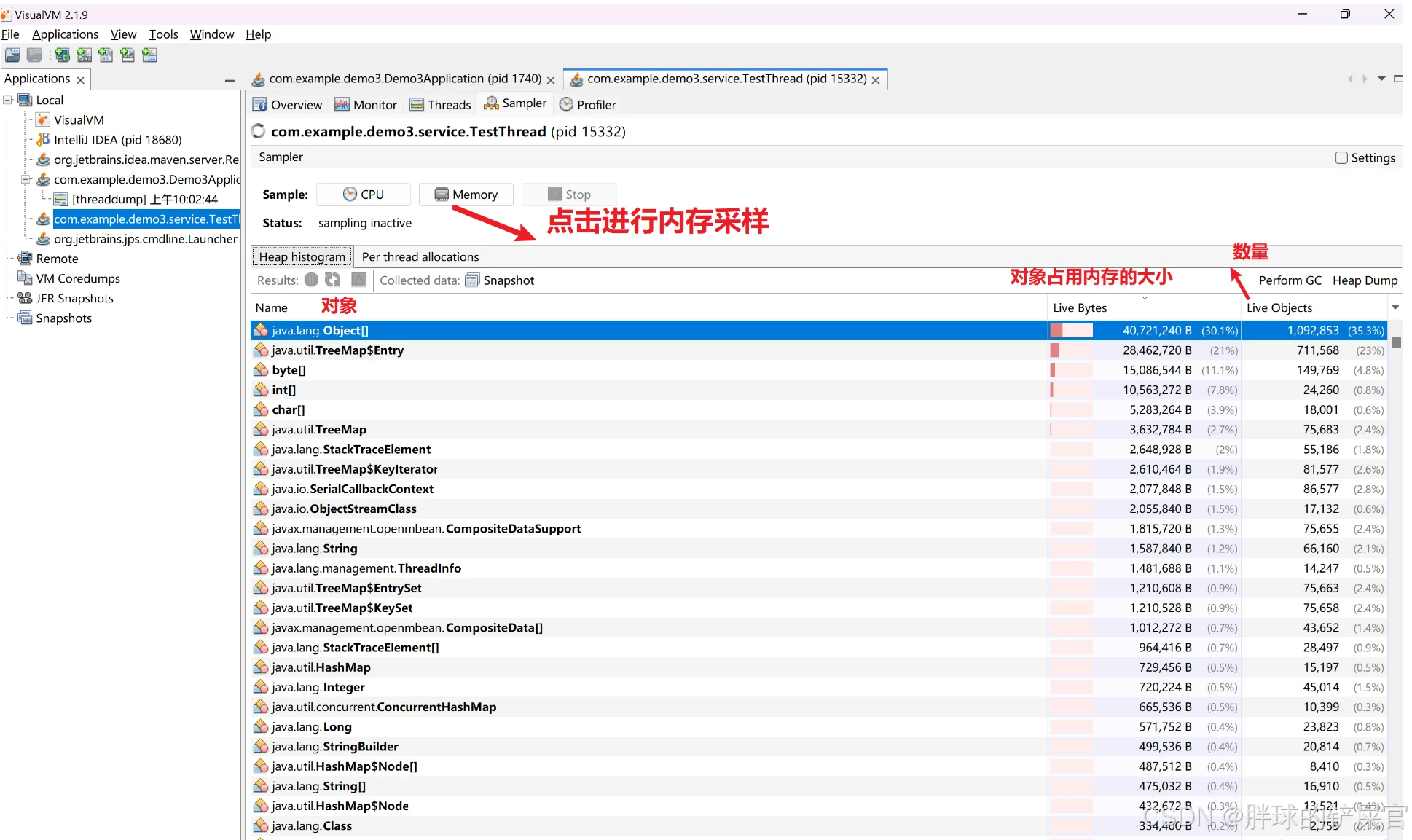Select the java.lang.StackTraceElement row
This screenshot has height=840, width=1412.
pos(819,450)
